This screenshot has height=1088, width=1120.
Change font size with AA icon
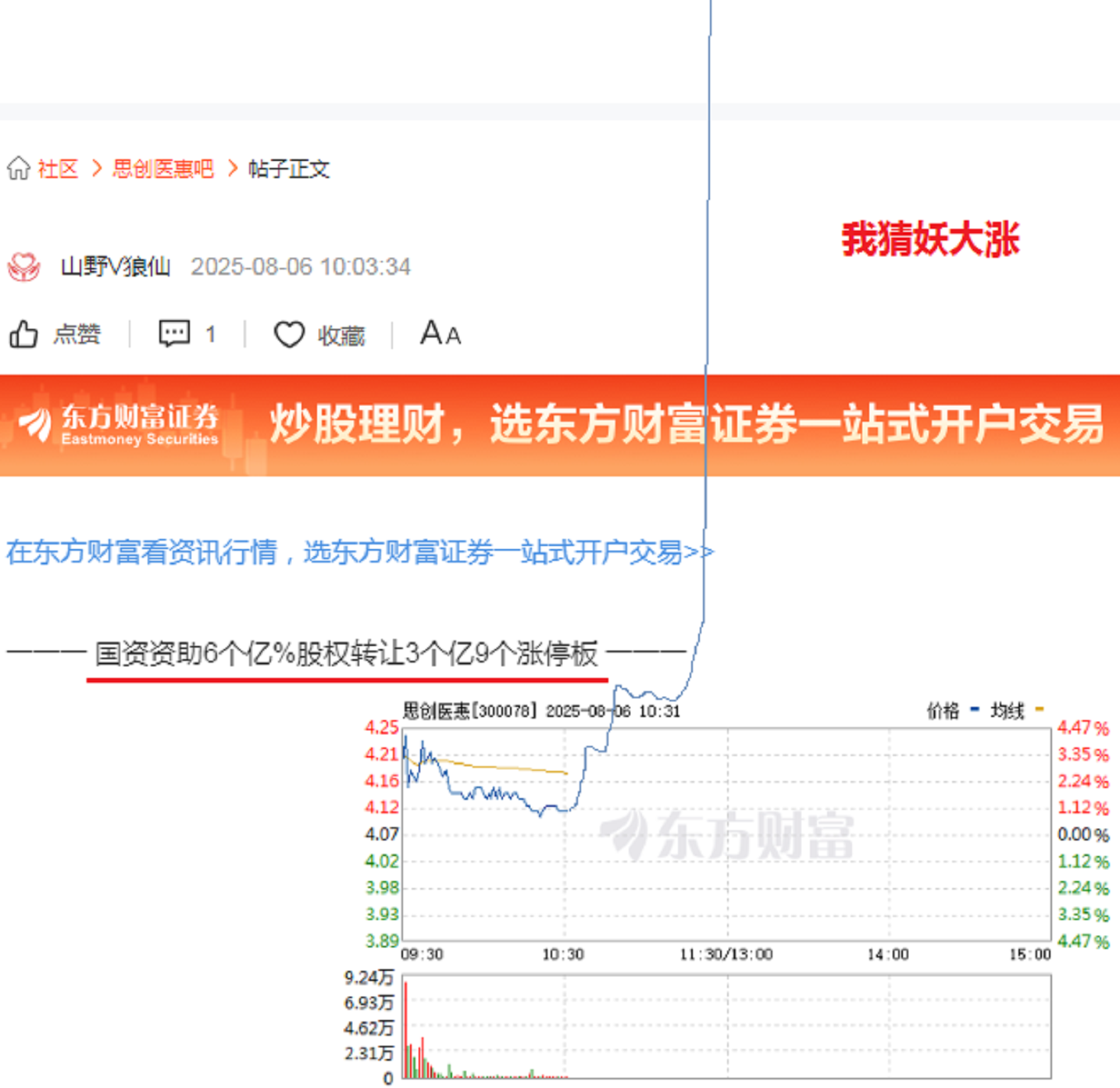pyautogui.click(x=441, y=334)
